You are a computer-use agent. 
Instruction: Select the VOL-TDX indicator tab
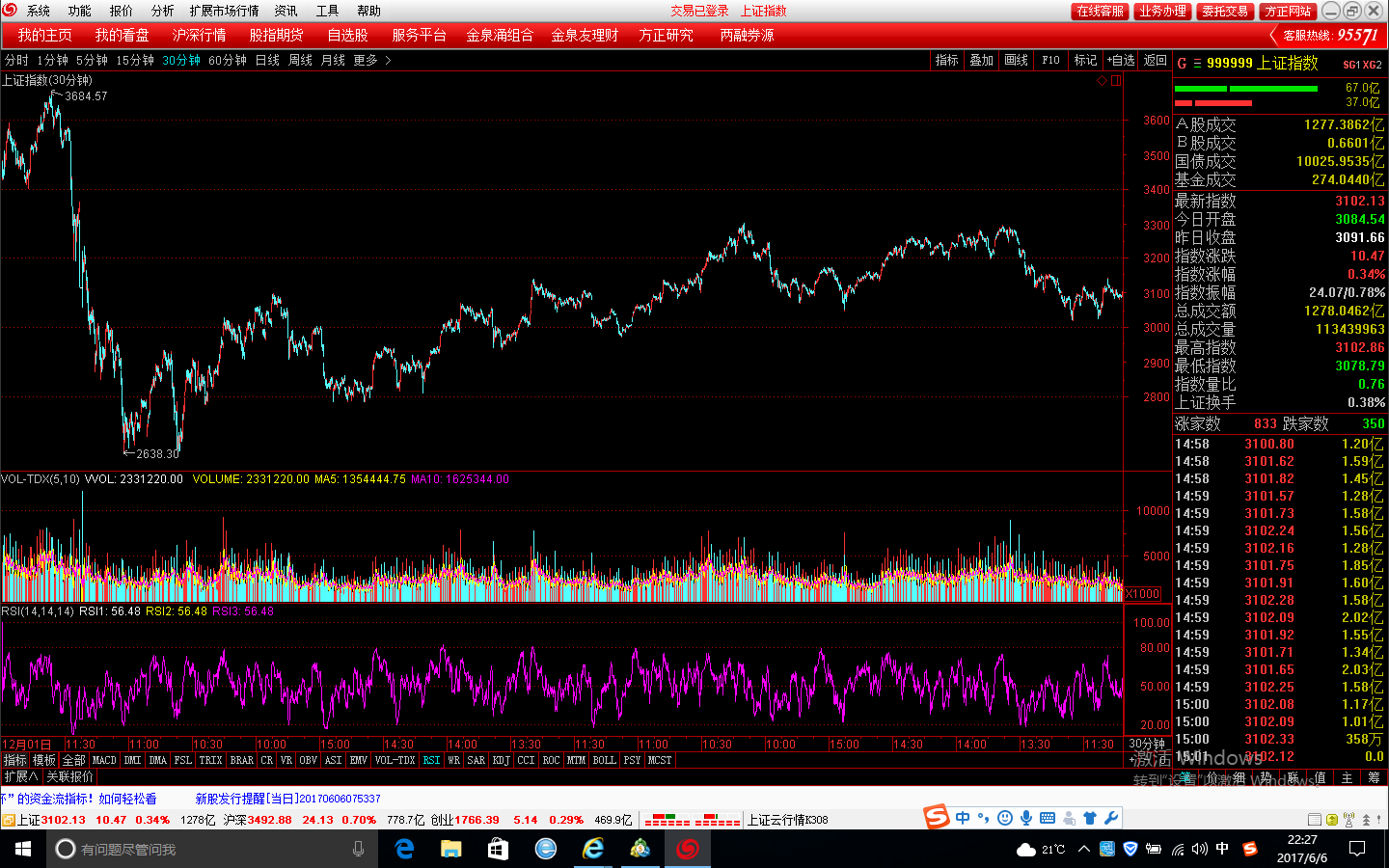click(395, 761)
